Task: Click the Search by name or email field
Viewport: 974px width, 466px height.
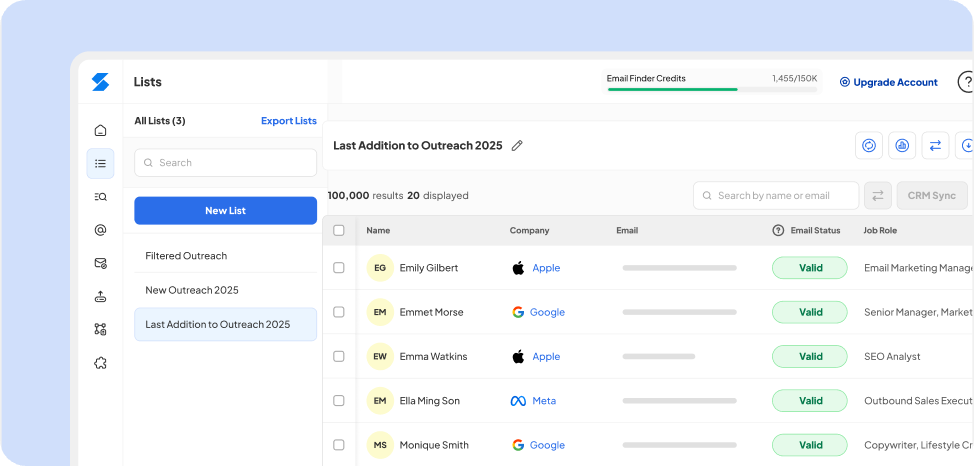Action: click(x=776, y=196)
